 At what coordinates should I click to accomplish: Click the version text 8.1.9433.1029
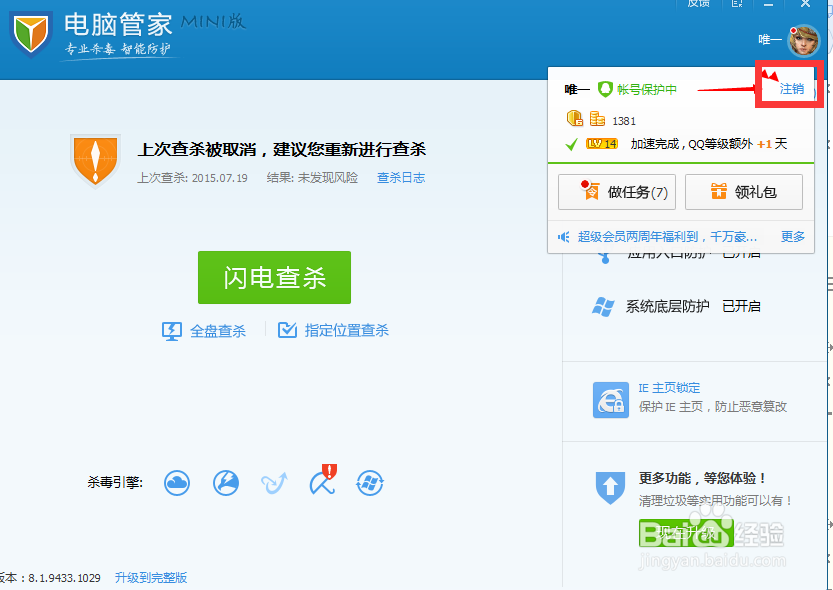(64, 578)
